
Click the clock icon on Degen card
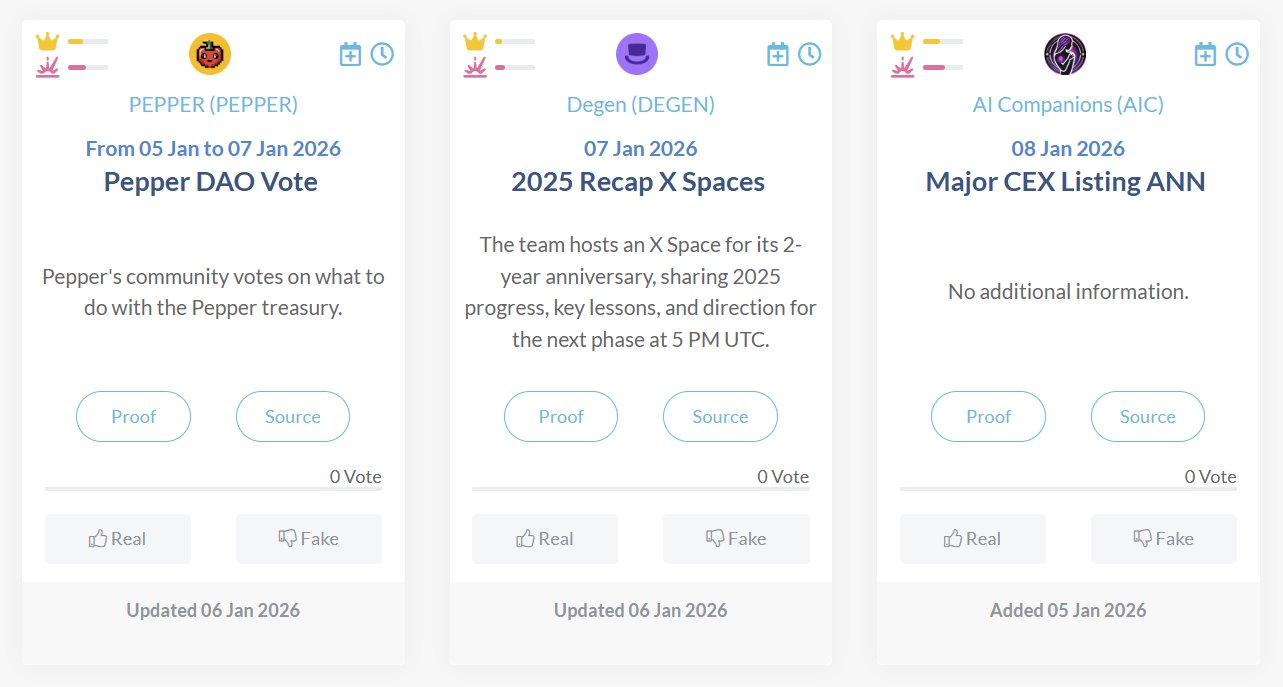coord(809,54)
